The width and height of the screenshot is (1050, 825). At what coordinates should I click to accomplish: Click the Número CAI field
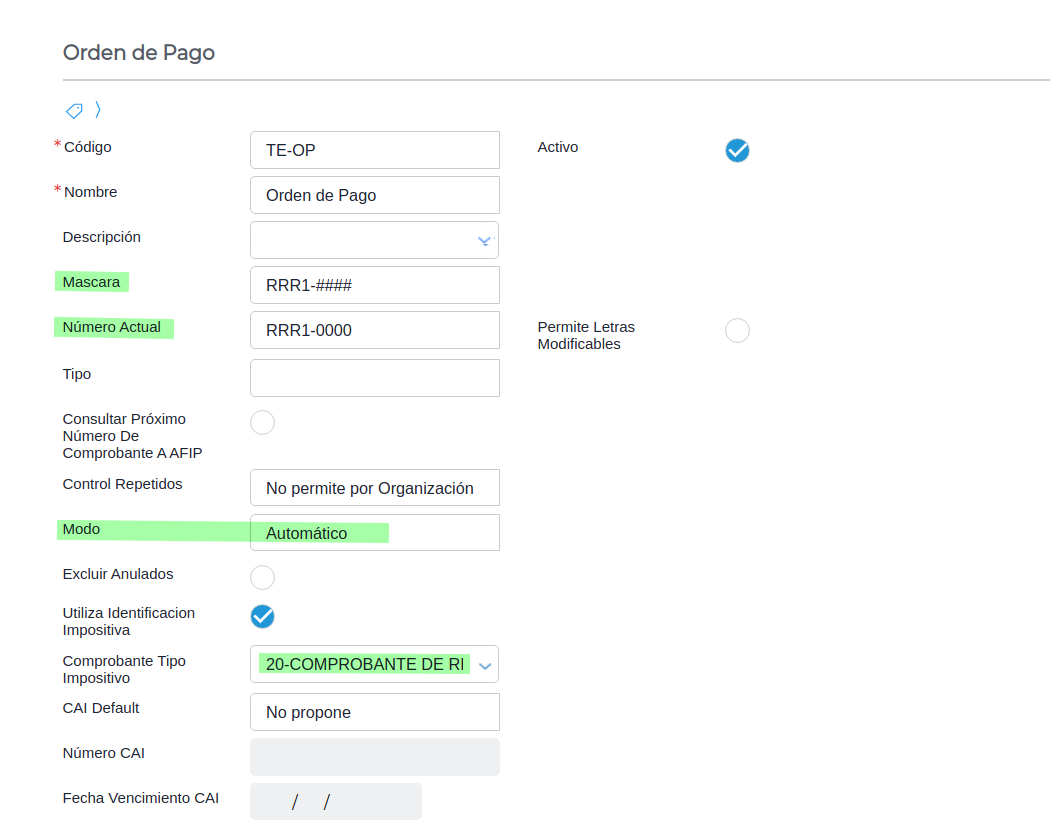pyautogui.click(x=374, y=757)
